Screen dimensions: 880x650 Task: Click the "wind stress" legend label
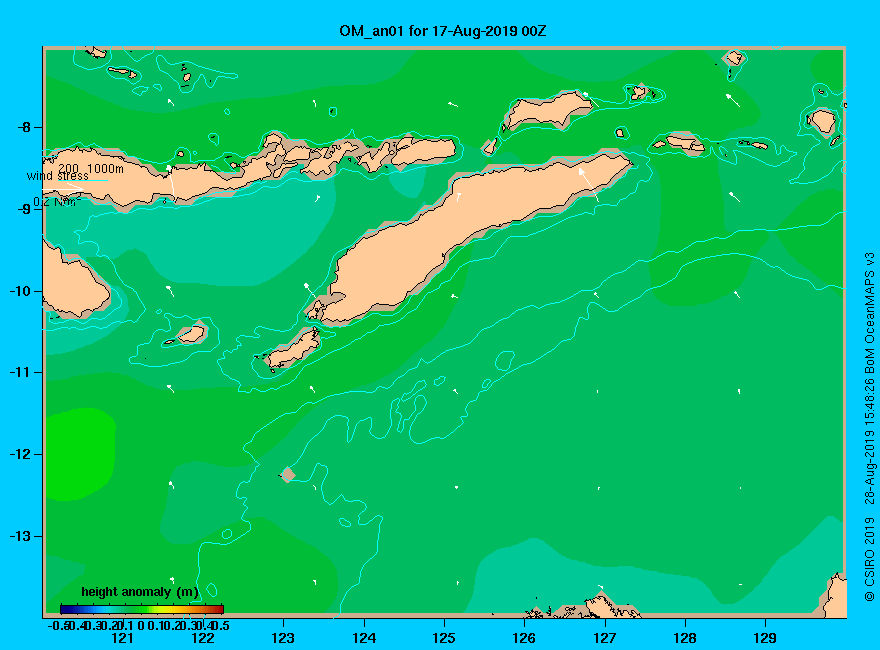tap(58, 176)
